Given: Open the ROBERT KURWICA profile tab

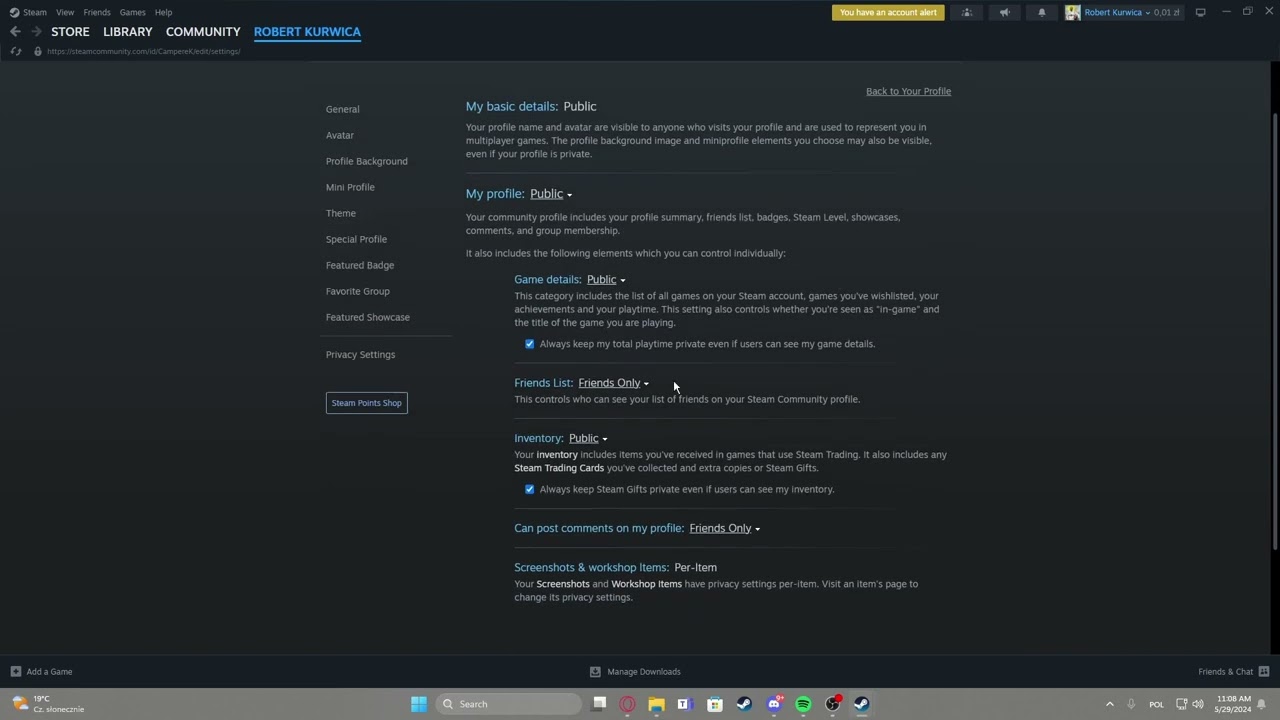Looking at the screenshot, I should tap(307, 32).
